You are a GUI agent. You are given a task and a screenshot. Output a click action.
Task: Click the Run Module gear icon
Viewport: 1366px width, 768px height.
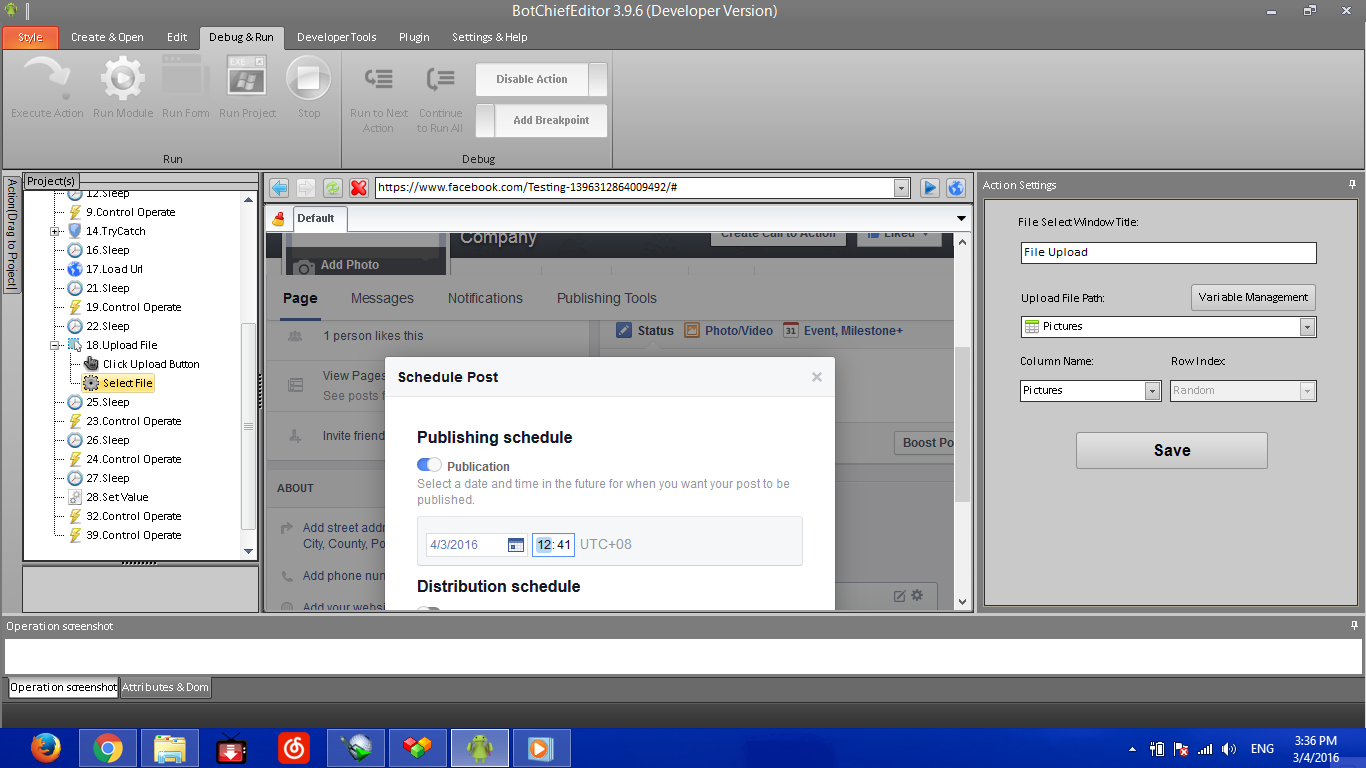pyautogui.click(x=122, y=79)
